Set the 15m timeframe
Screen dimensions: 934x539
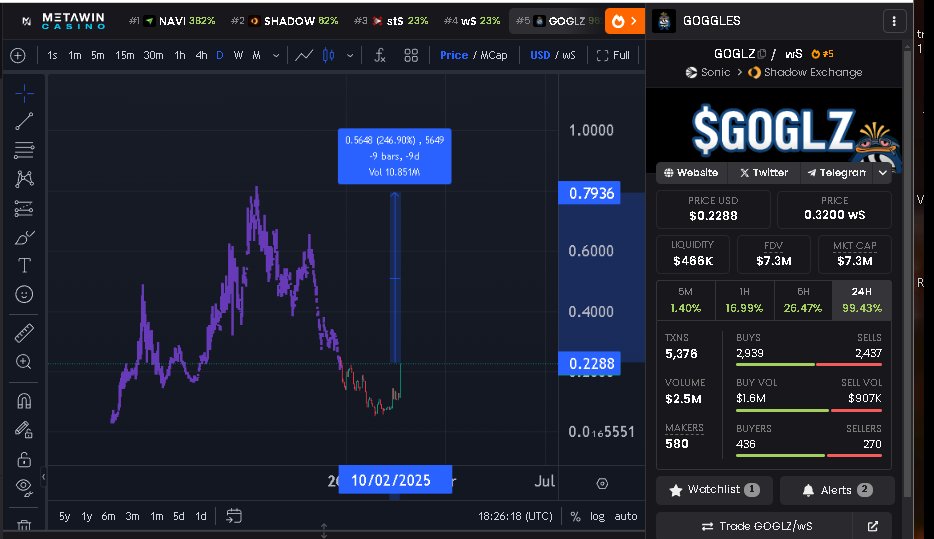tap(124, 55)
